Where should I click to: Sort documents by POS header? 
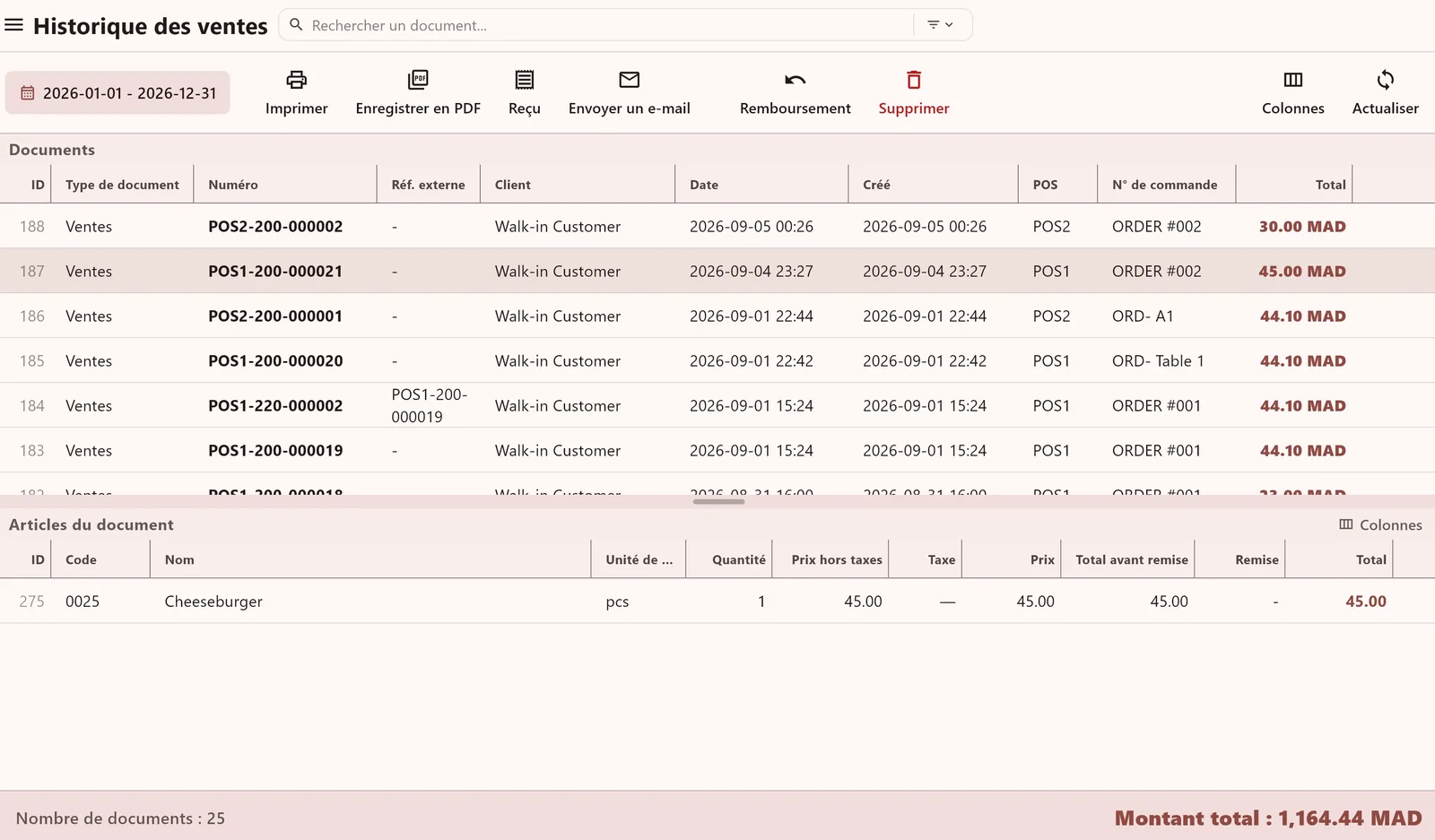[1045, 185]
